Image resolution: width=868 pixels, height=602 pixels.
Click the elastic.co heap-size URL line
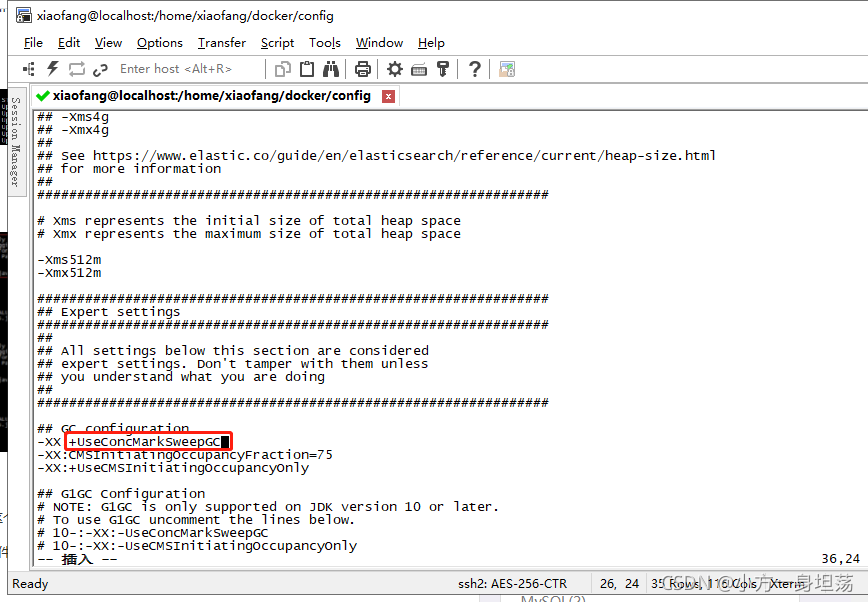click(x=376, y=156)
